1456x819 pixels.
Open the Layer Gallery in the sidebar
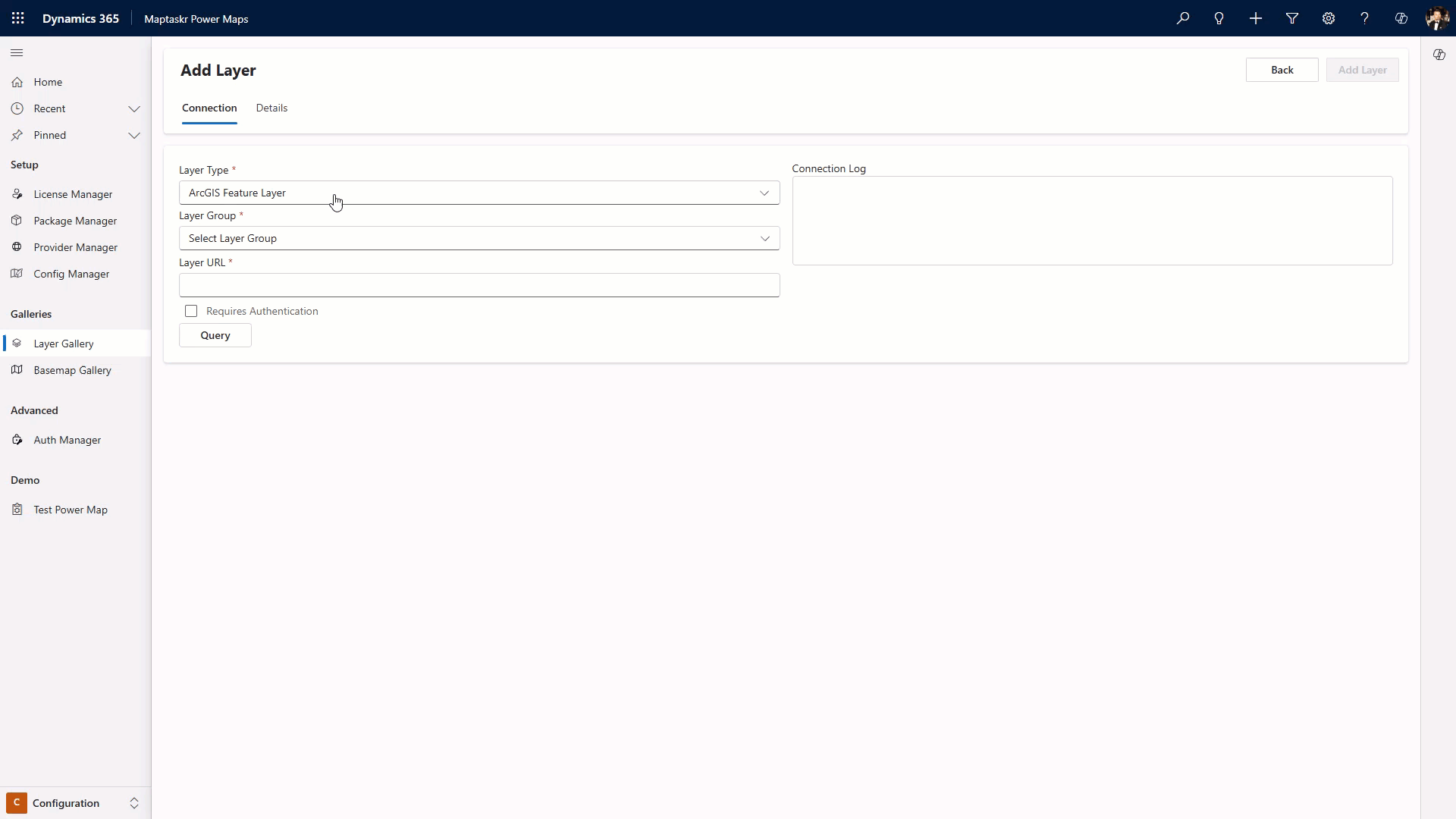[64, 343]
